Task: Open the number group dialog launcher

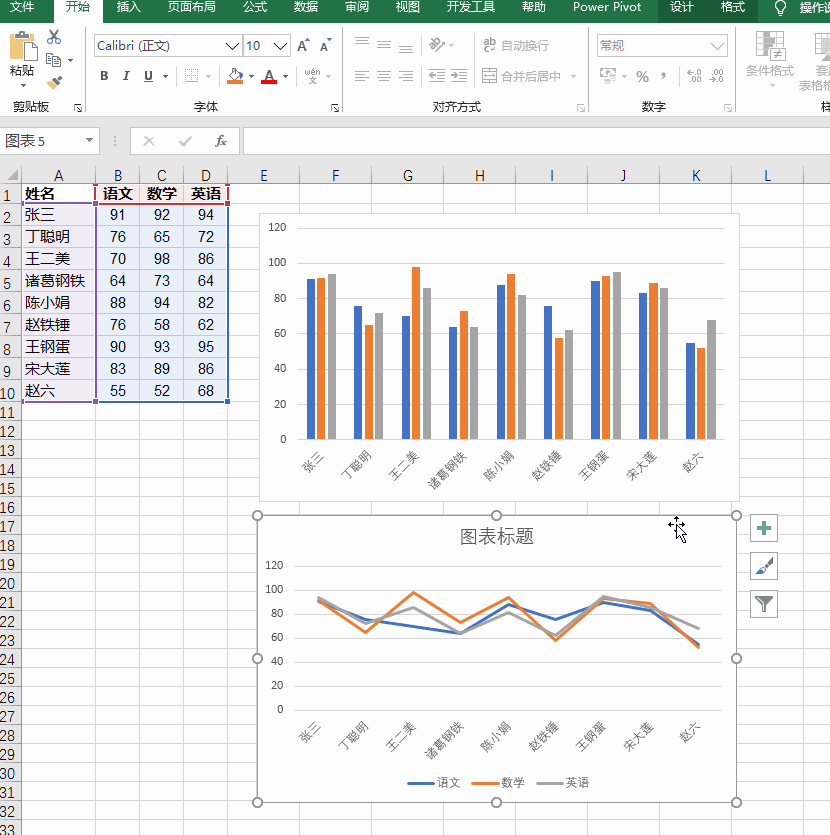Action: (x=728, y=108)
